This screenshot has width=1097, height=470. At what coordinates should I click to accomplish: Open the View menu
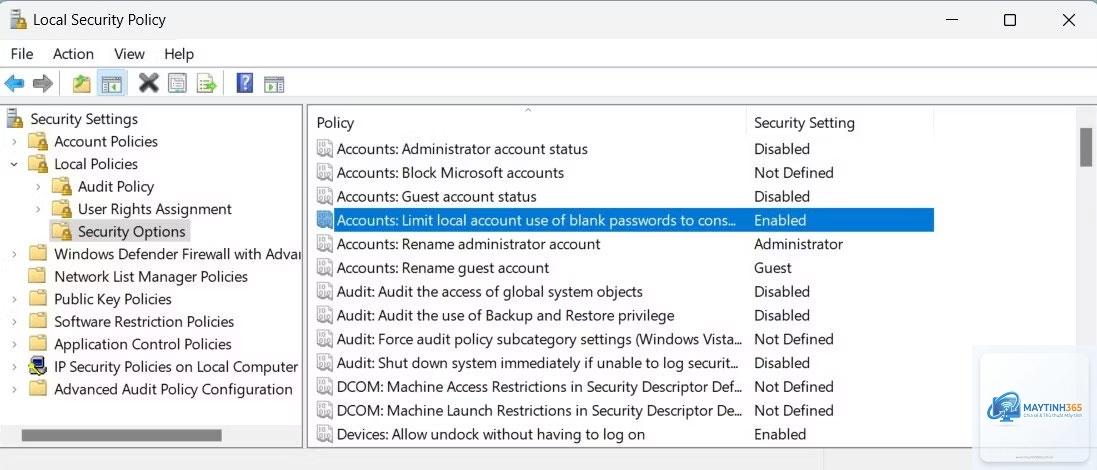[x=129, y=54]
